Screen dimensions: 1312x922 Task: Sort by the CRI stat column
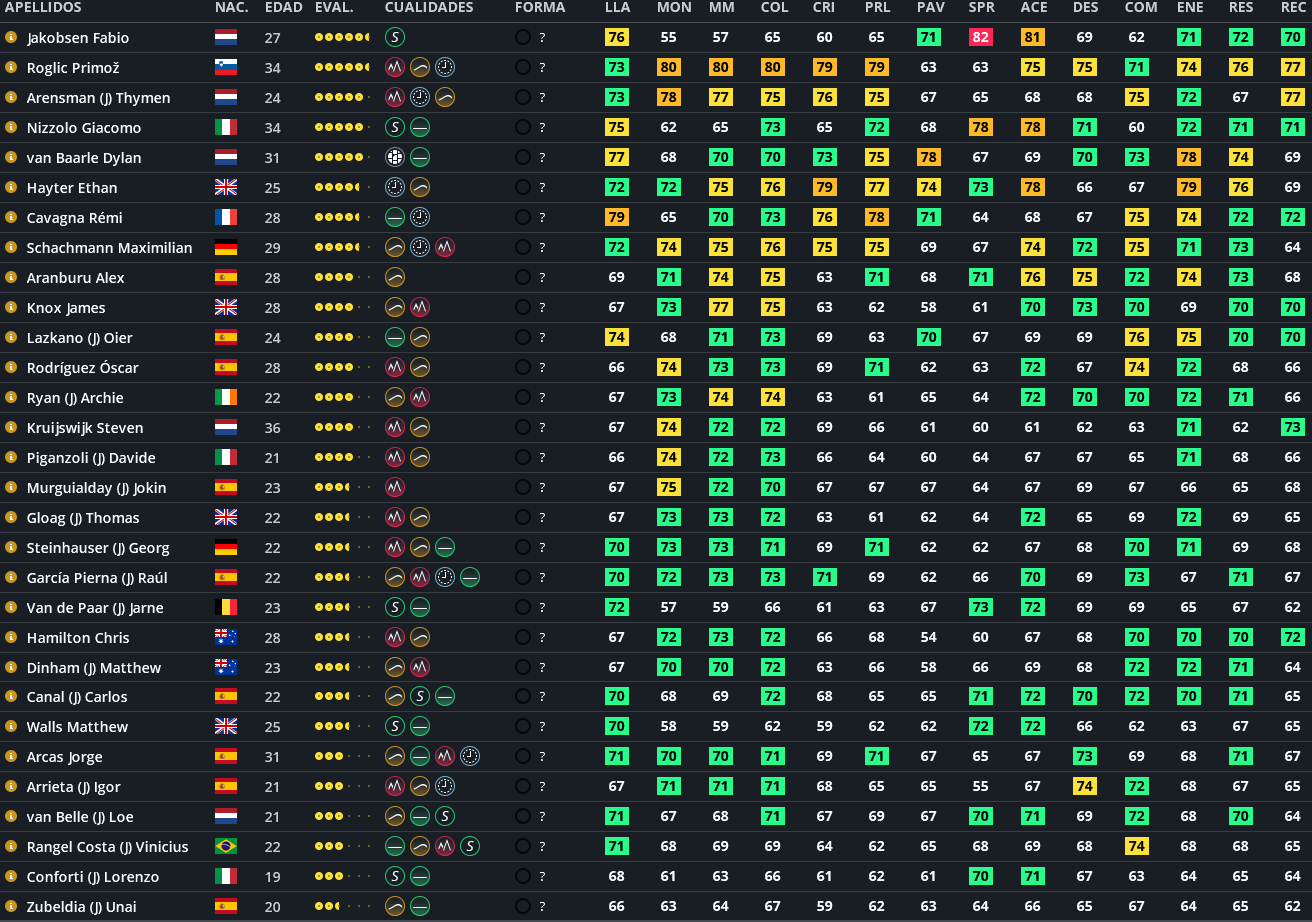[x=824, y=8]
